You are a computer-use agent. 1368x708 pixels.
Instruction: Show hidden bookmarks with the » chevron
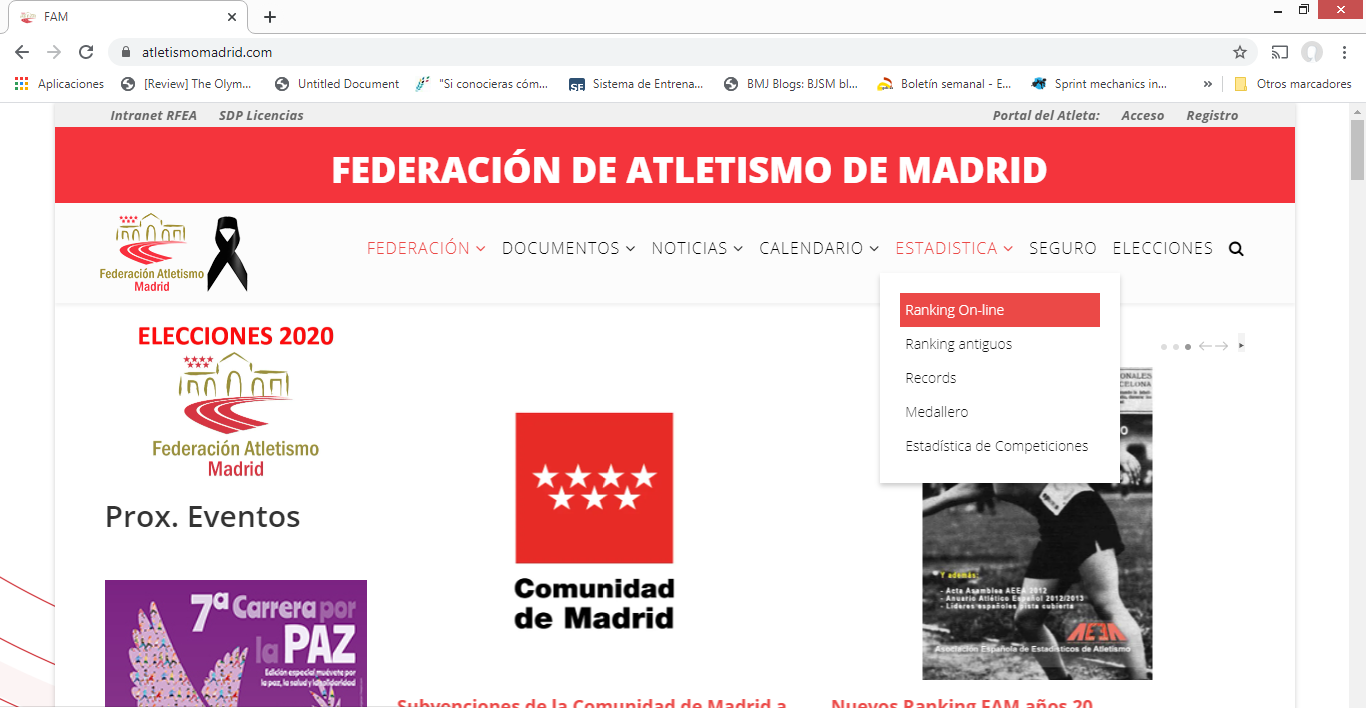point(1208,84)
